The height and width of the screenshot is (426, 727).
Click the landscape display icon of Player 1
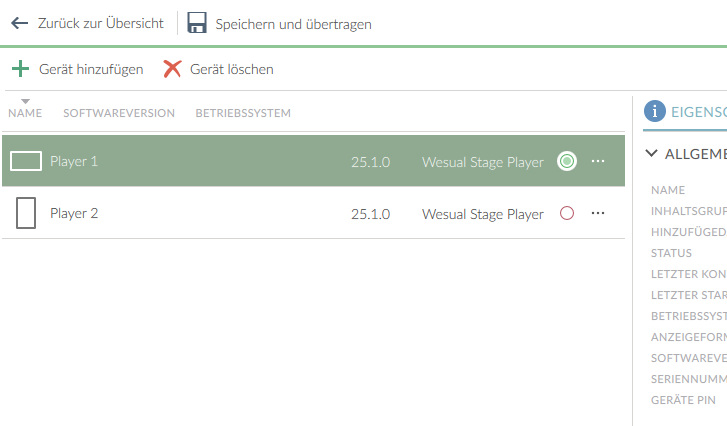26,161
